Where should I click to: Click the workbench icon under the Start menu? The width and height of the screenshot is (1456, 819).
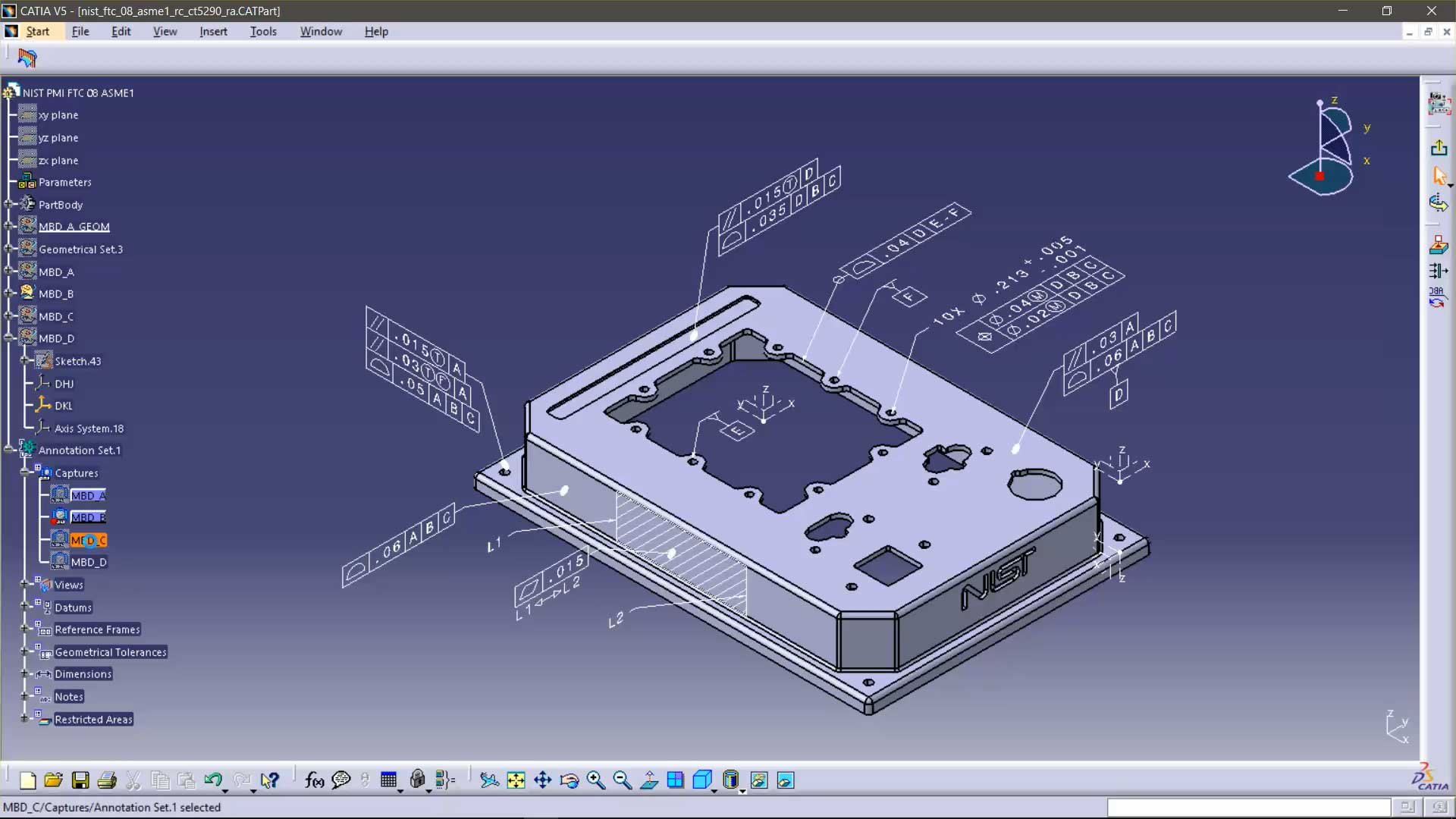(27, 58)
